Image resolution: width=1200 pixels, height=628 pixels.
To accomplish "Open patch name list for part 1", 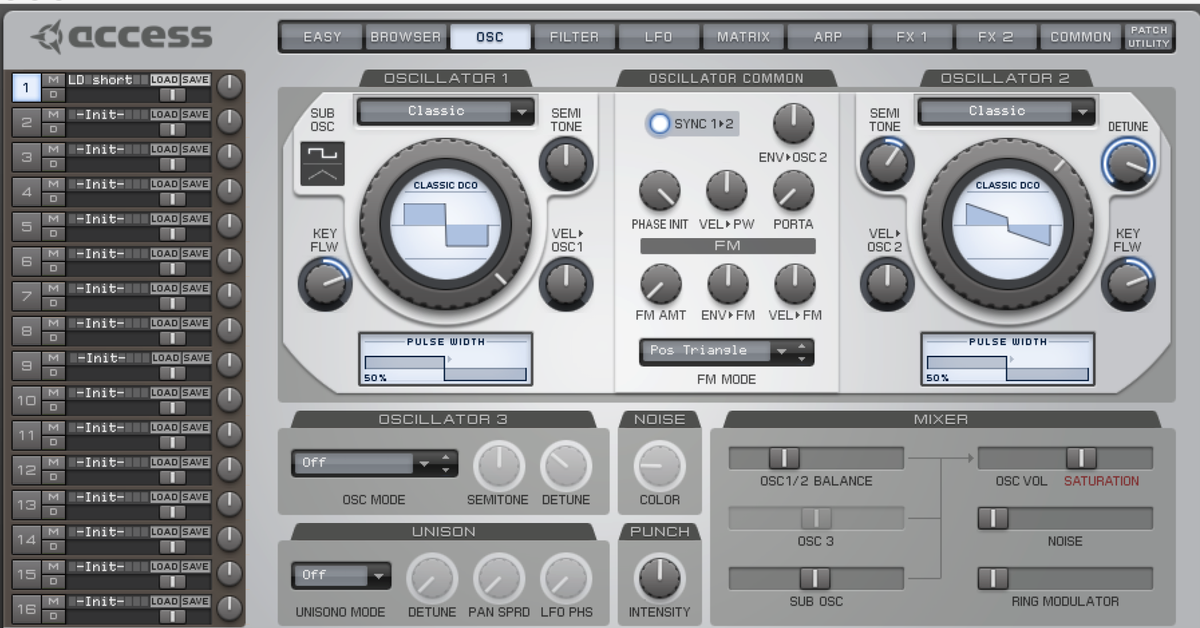I will 108,79.
